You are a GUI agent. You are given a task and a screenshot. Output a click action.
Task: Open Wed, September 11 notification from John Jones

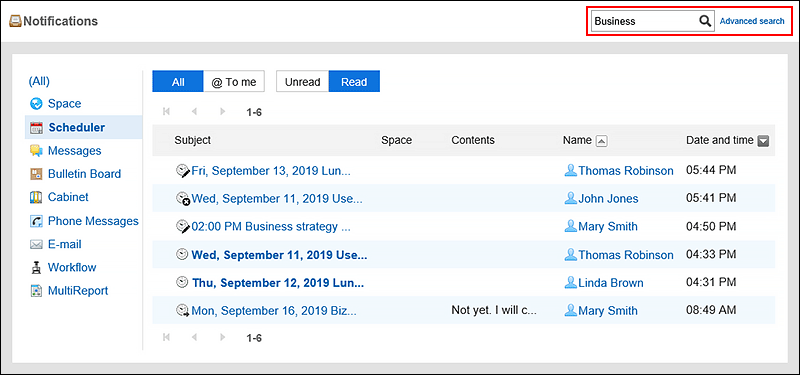click(277, 198)
